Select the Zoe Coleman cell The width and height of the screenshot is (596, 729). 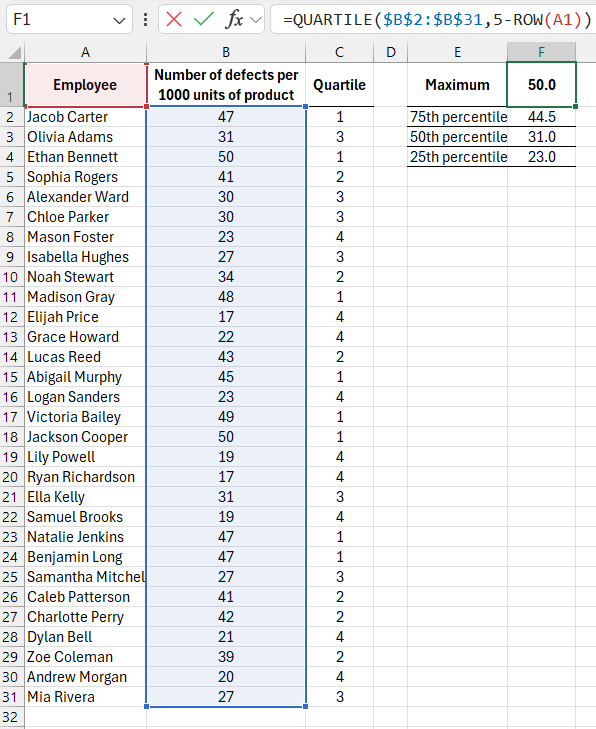tap(85, 656)
